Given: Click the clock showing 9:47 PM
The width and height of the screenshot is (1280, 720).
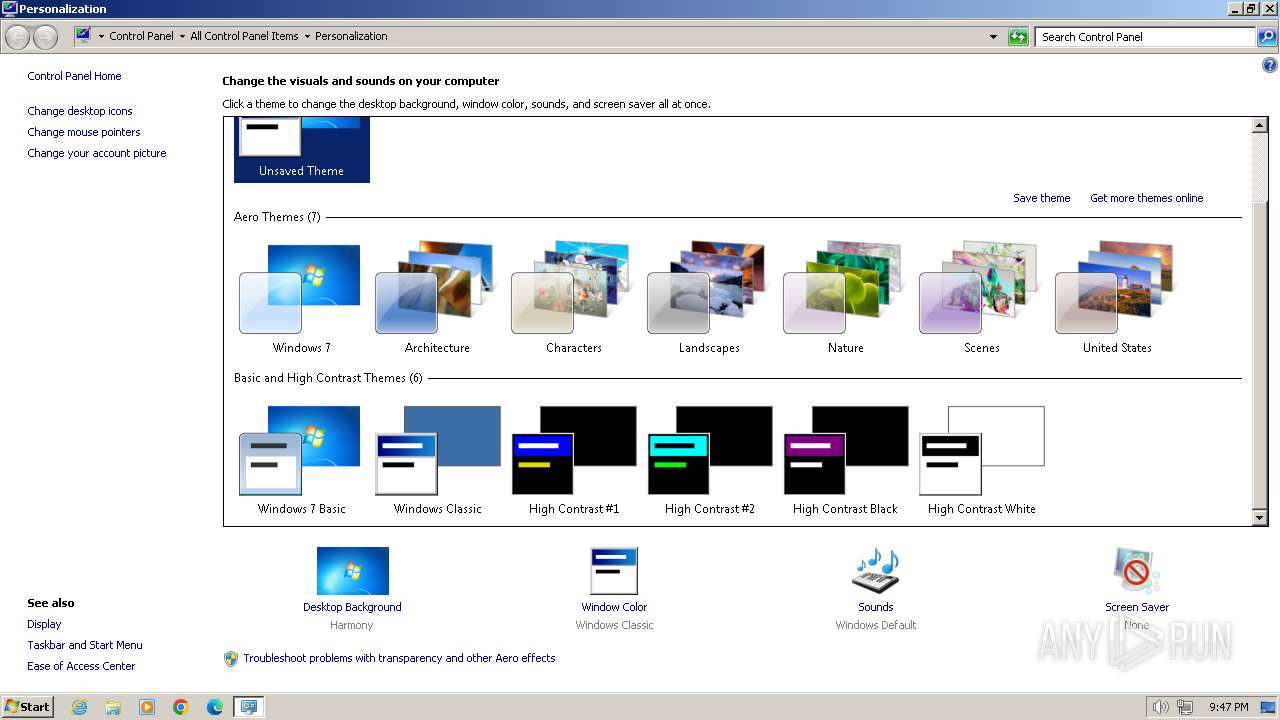Looking at the screenshot, I should pyautogui.click(x=1228, y=707).
